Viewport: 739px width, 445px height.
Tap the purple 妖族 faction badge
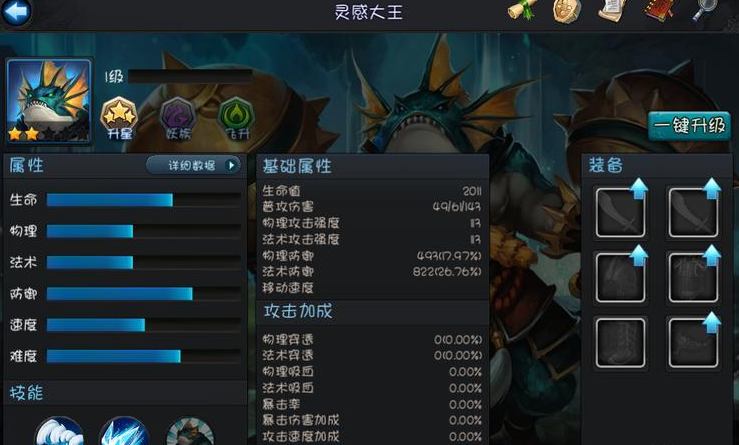178,118
